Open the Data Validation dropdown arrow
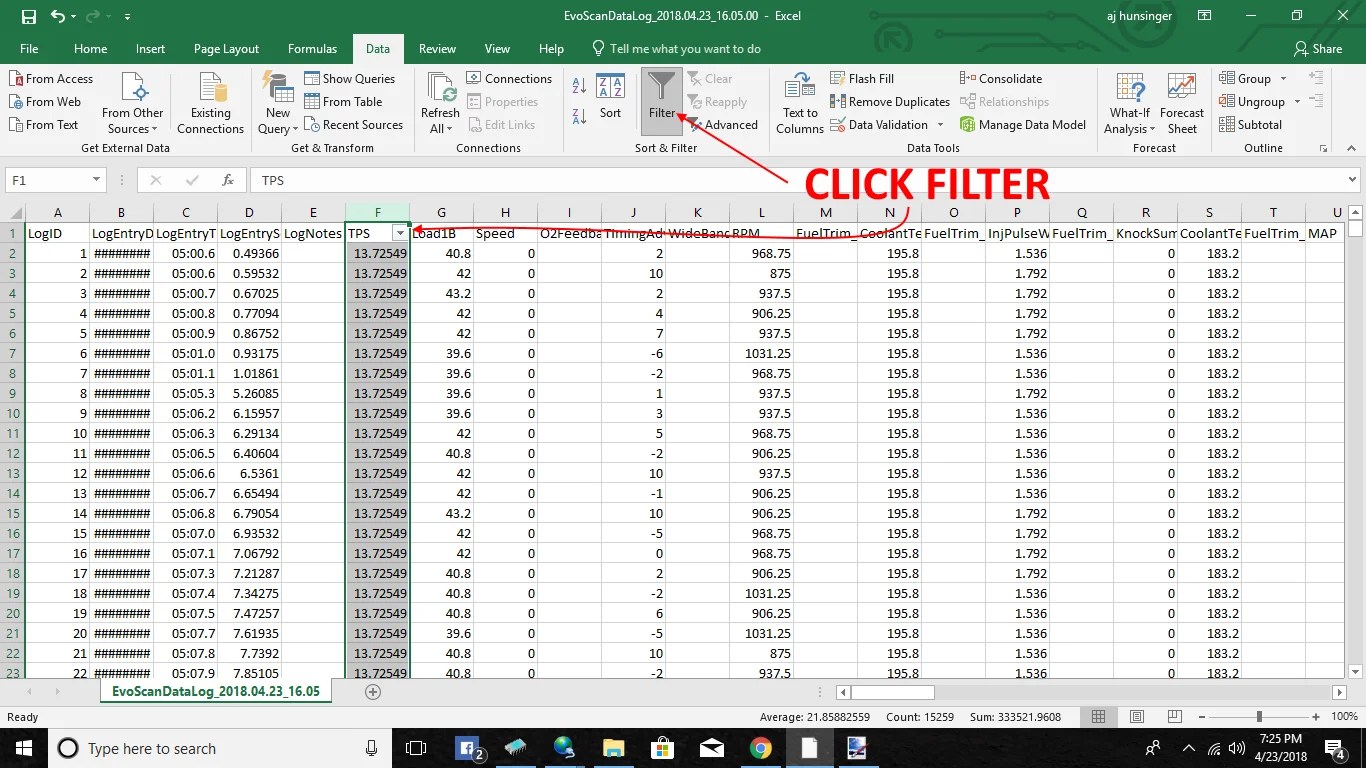The width and height of the screenshot is (1366, 768). [941, 125]
